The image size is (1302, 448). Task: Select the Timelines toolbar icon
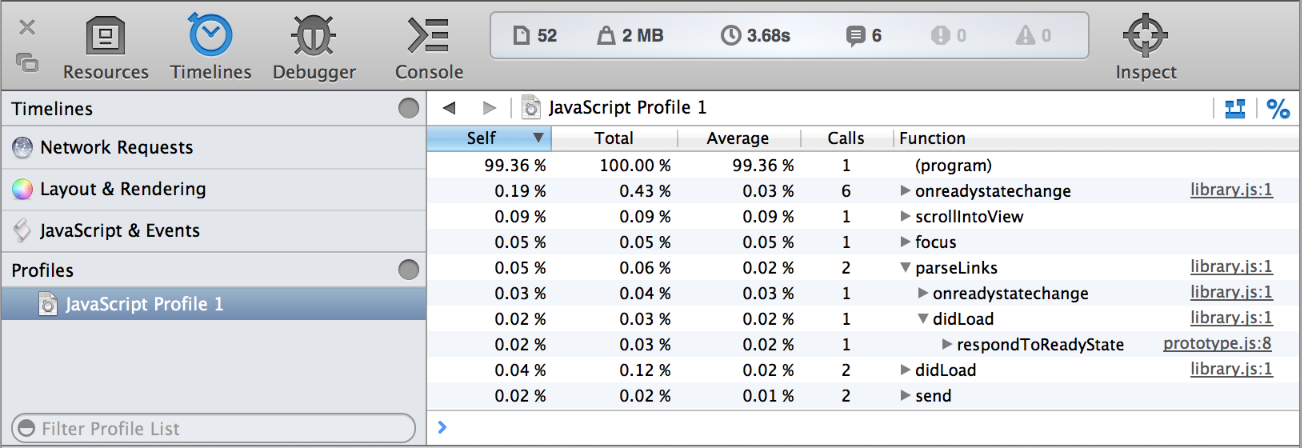210,37
